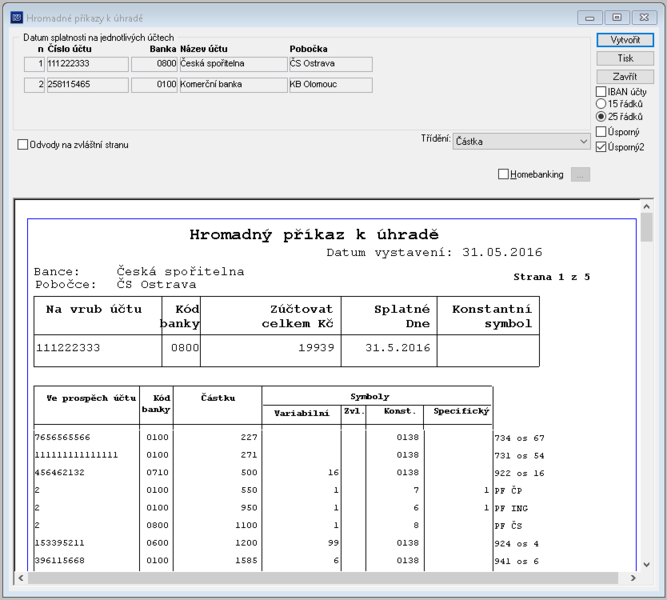Click note 'PF INC' in preview

pyautogui.click(x=511, y=508)
